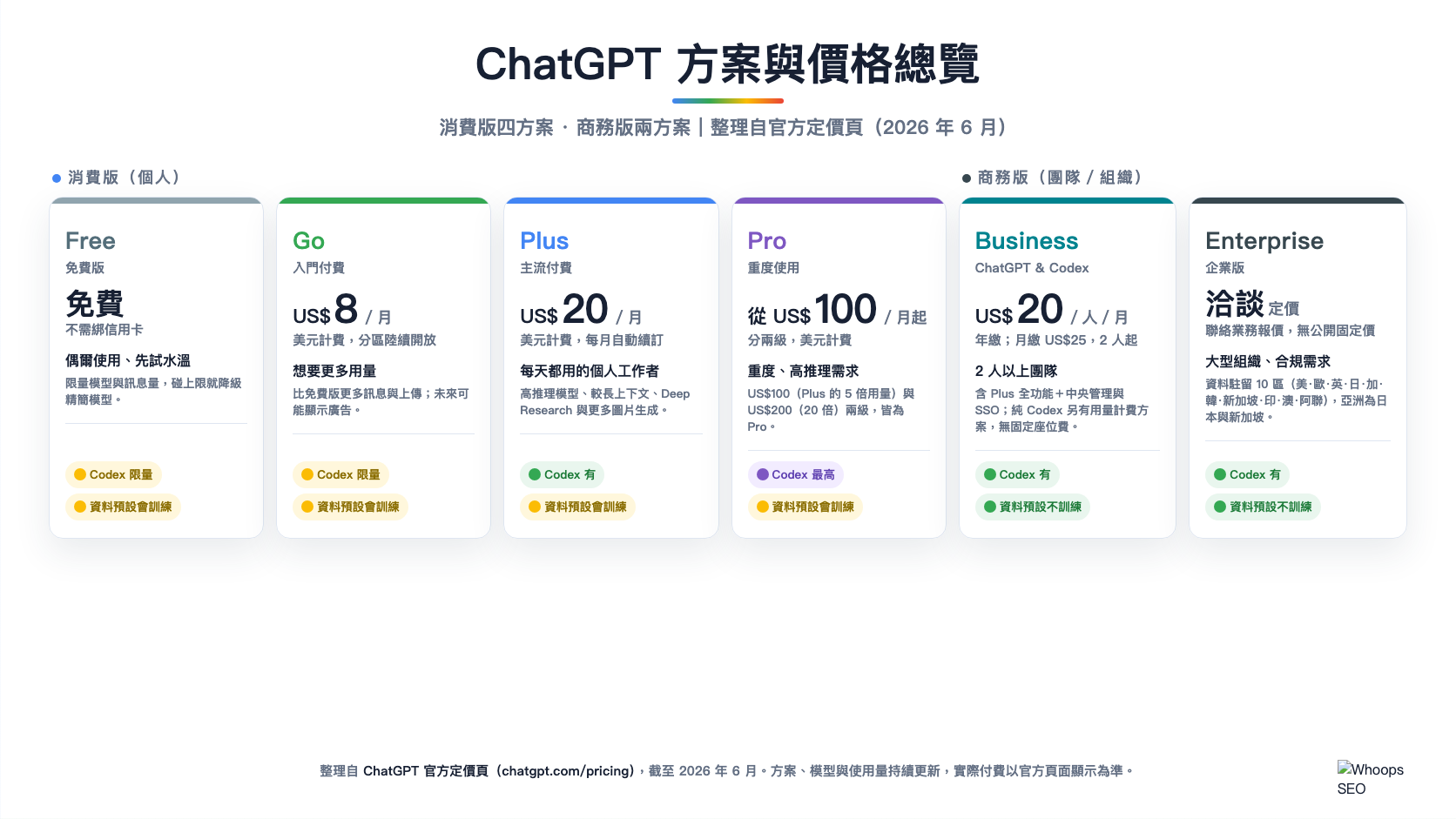Click '資料預設不訓練' badge in Enterprise card
The height and width of the screenshot is (819, 1456).
point(1263,507)
